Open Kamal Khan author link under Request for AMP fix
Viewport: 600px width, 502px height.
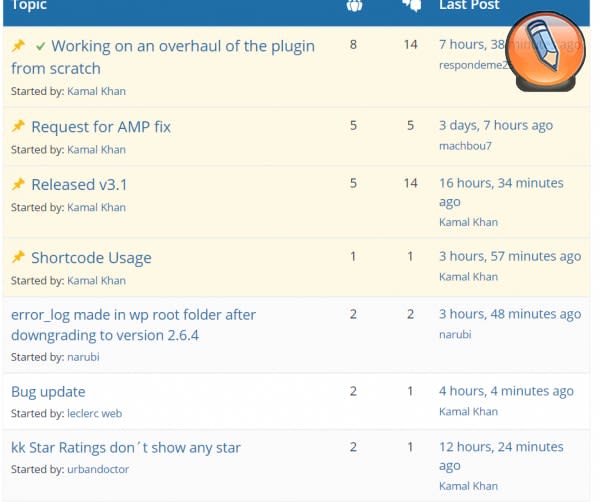point(96,150)
